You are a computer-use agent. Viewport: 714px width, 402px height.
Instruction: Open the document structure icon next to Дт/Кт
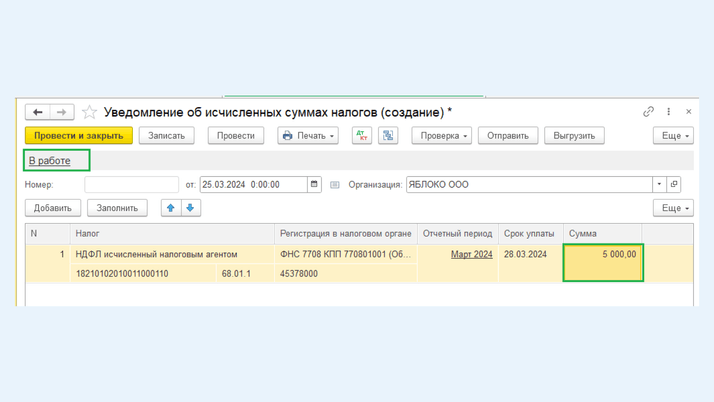[x=388, y=136]
